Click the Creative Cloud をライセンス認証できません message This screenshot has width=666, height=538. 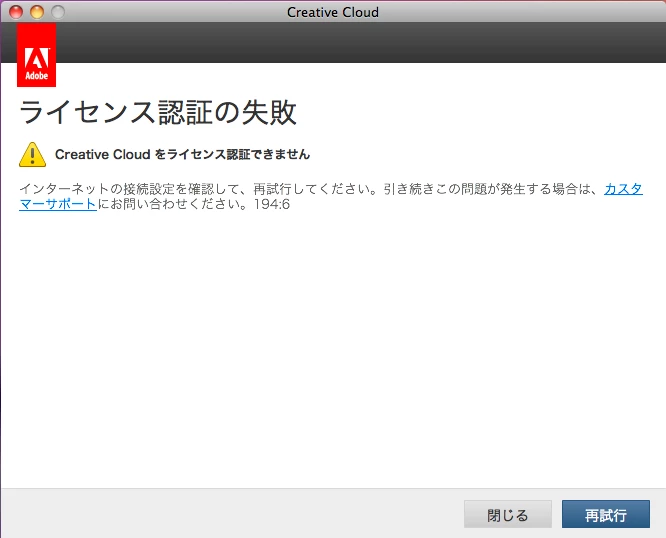[x=183, y=154]
